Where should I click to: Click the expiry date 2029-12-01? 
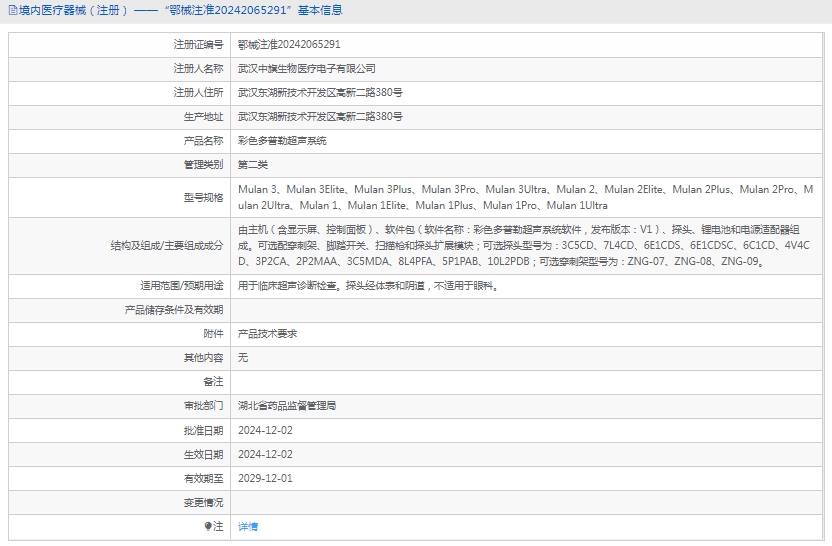click(265, 478)
